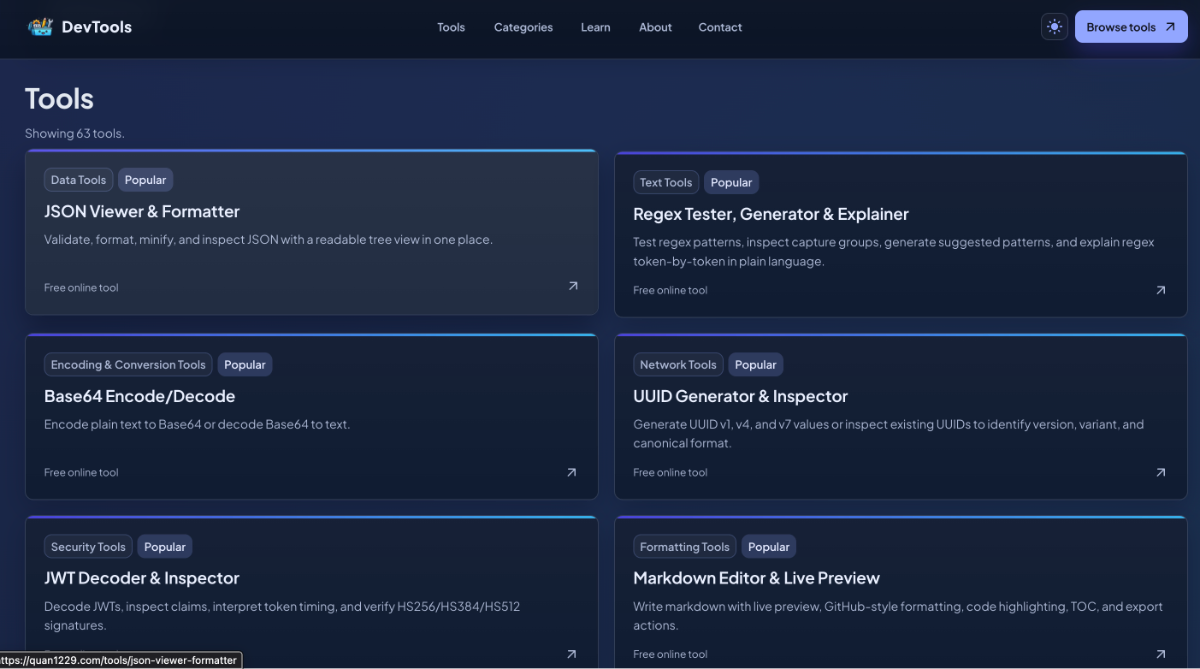
Task: Open JSON Viewer & Formatter title
Action: 142,211
